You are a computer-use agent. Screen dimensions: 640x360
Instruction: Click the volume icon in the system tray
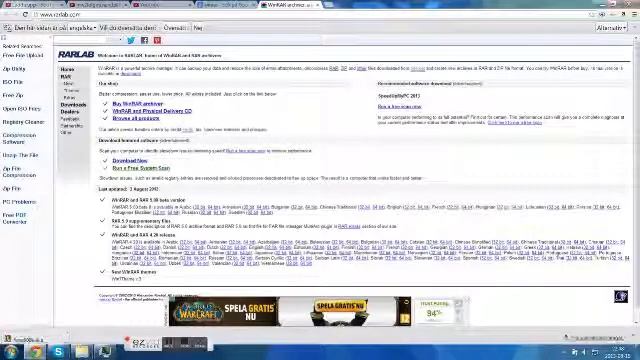click(584, 352)
